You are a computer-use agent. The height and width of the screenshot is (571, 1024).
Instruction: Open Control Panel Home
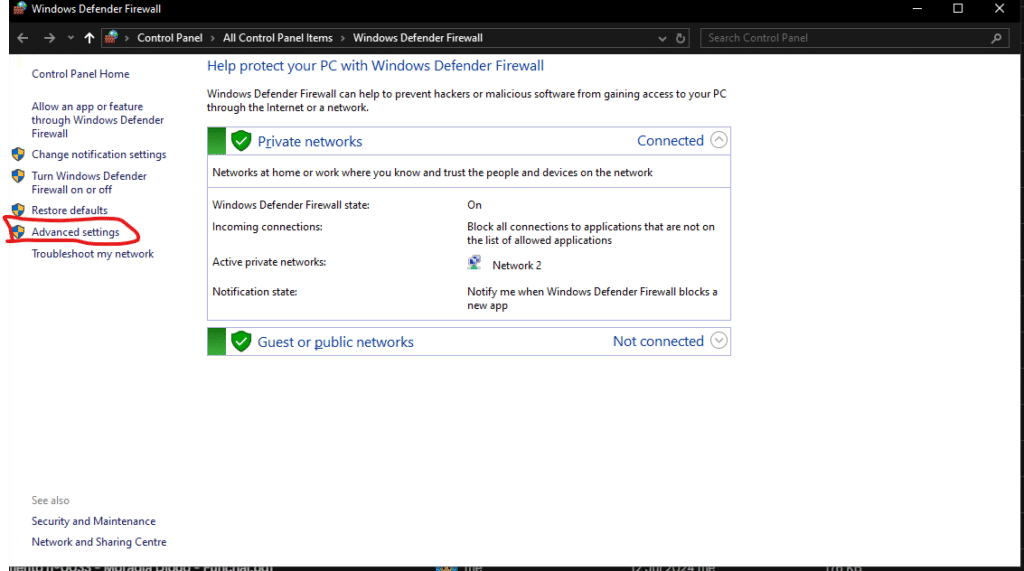(80, 74)
